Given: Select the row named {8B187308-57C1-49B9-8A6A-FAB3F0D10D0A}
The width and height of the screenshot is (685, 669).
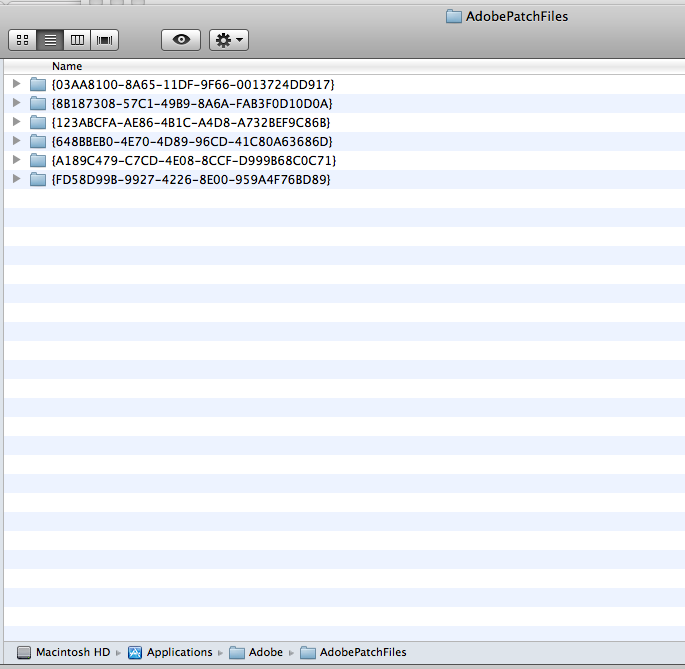Looking at the screenshot, I should [344, 104].
